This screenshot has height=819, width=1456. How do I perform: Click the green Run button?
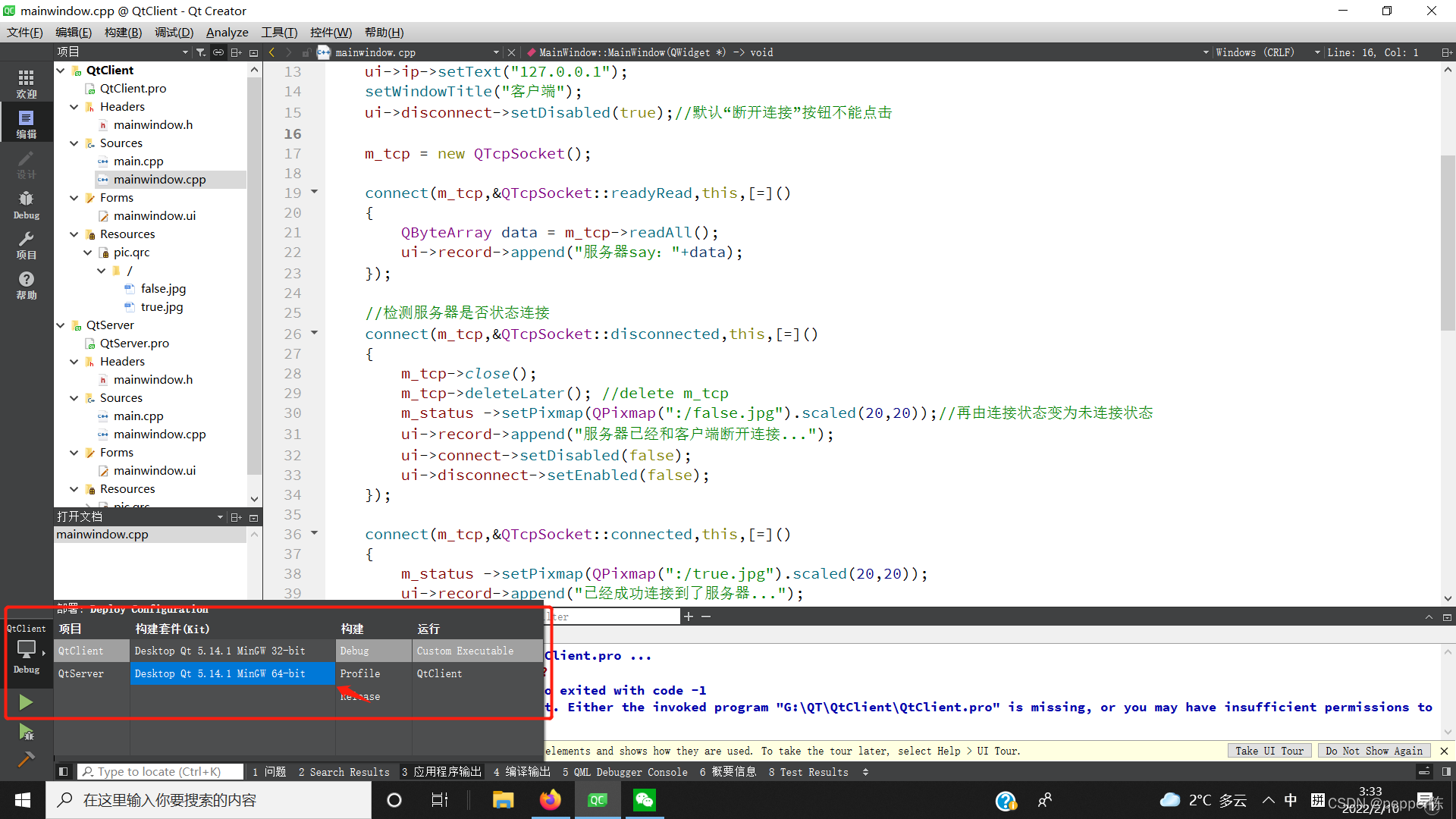(26, 702)
